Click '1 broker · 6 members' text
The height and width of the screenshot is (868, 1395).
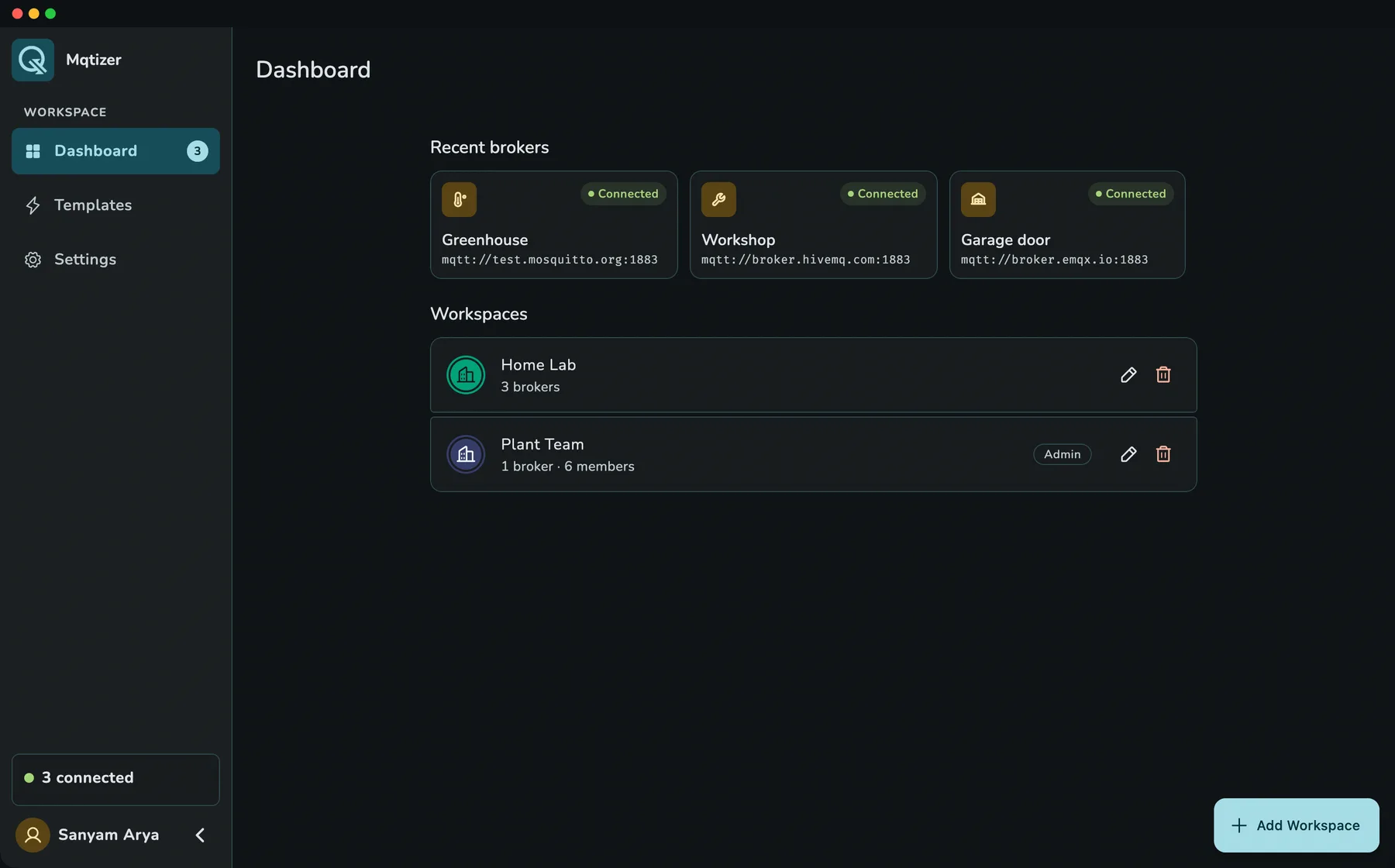pyautogui.click(x=567, y=467)
